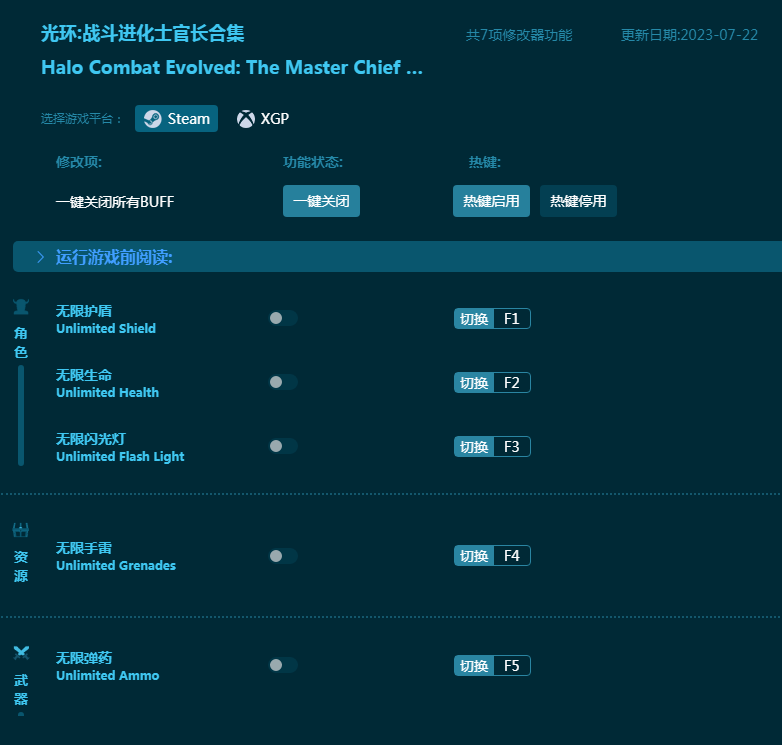Click the Halo Combat Evolved English title
The height and width of the screenshot is (745, 782).
(x=232, y=67)
